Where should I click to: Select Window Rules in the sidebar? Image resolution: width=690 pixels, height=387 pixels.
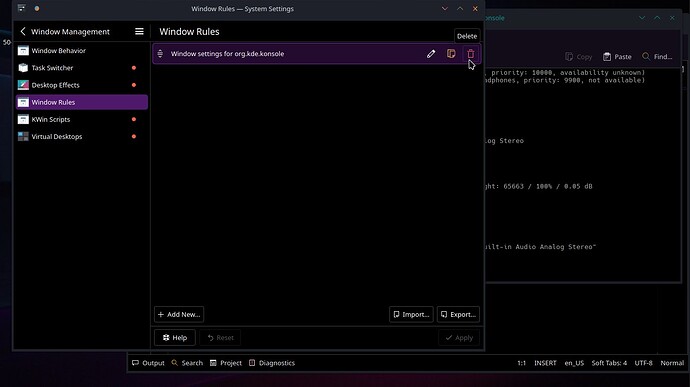tap(82, 102)
